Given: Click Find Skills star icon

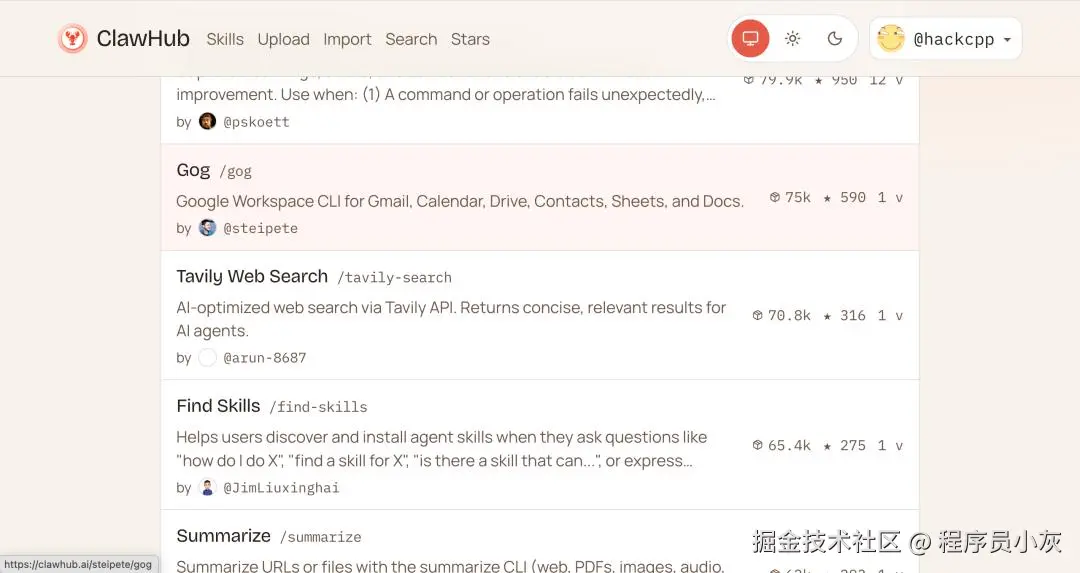Looking at the screenshot, I should point(827,446).
